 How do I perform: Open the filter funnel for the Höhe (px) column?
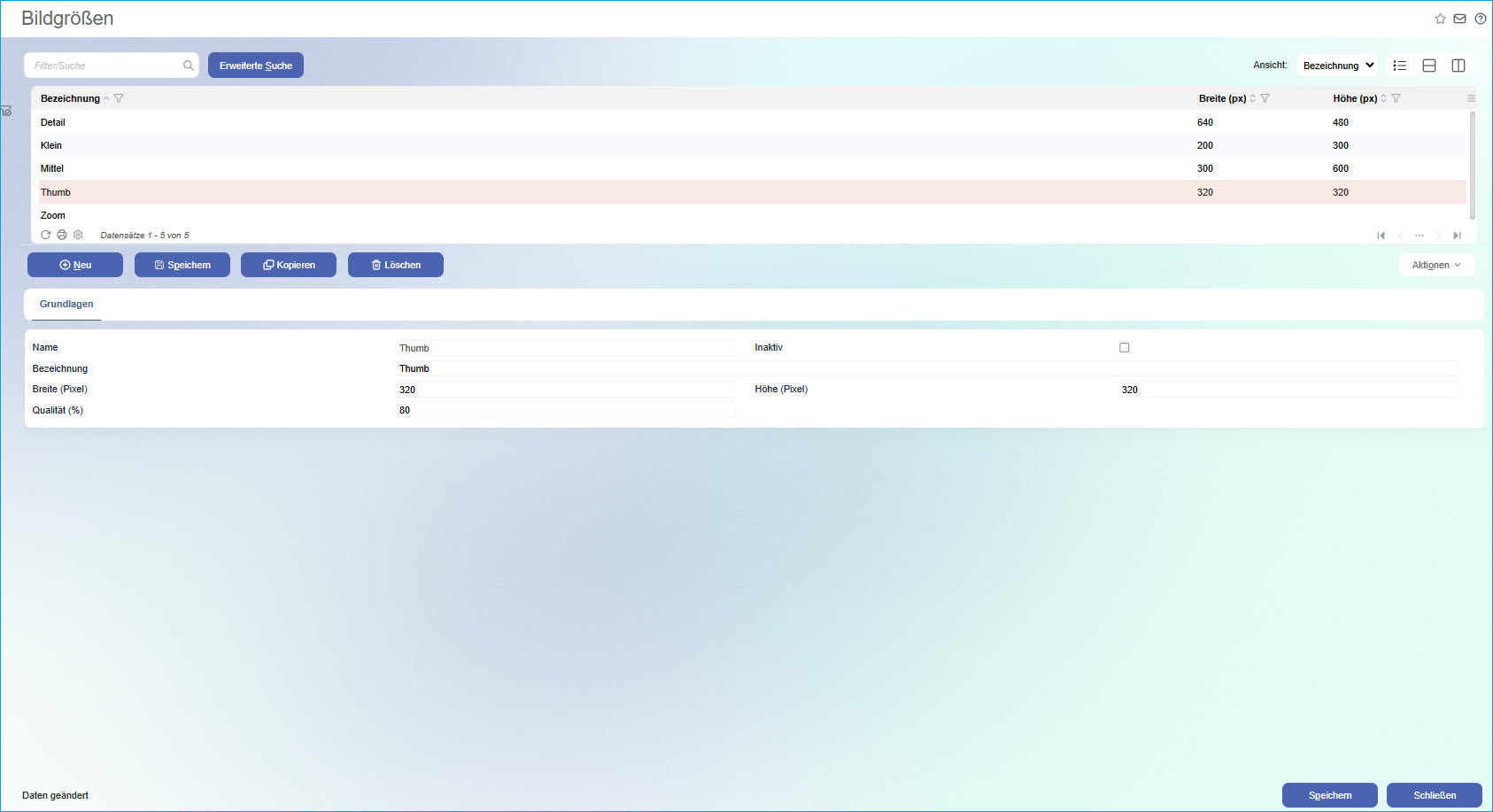[x=1396, y=98]
